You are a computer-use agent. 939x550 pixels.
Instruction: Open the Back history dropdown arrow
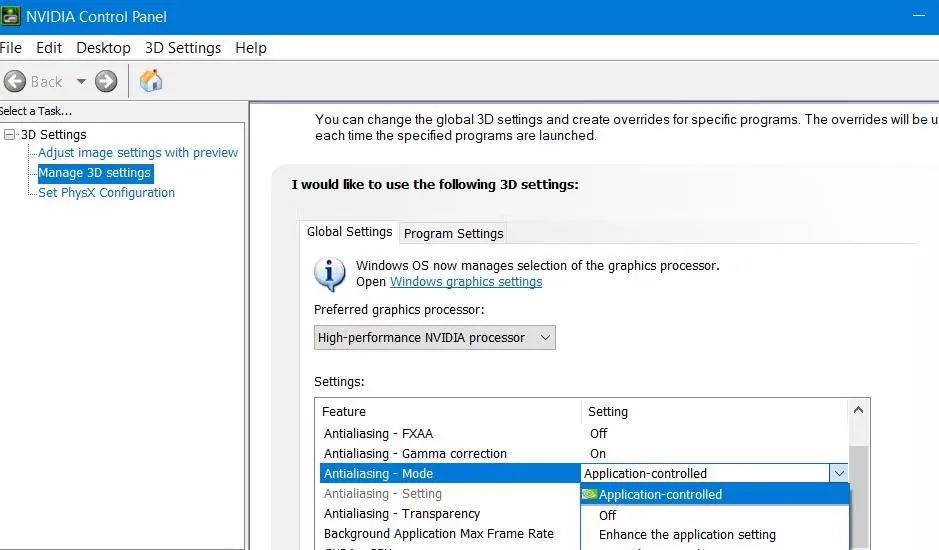click(81, 81)
